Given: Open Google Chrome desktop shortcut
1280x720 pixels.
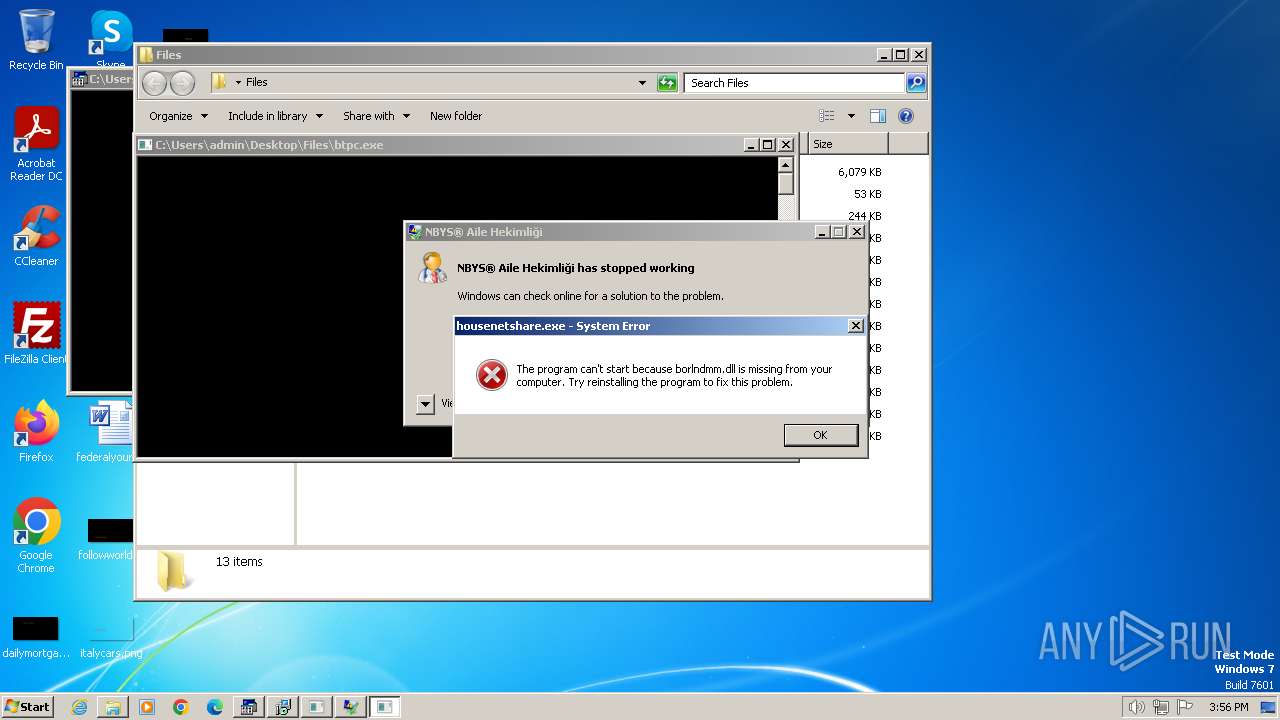Looking at the screenshot, I should click(x=36, y=536).
